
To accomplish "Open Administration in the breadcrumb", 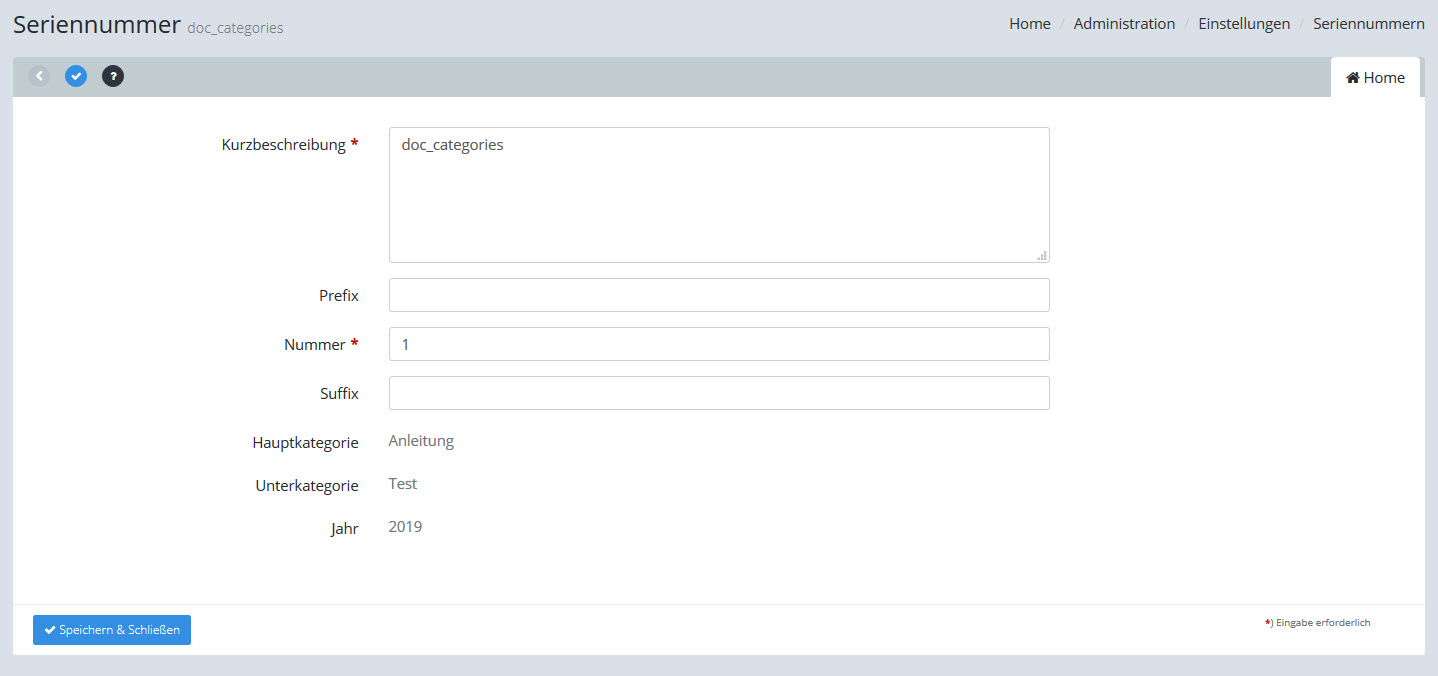I will coord(1124,24).
